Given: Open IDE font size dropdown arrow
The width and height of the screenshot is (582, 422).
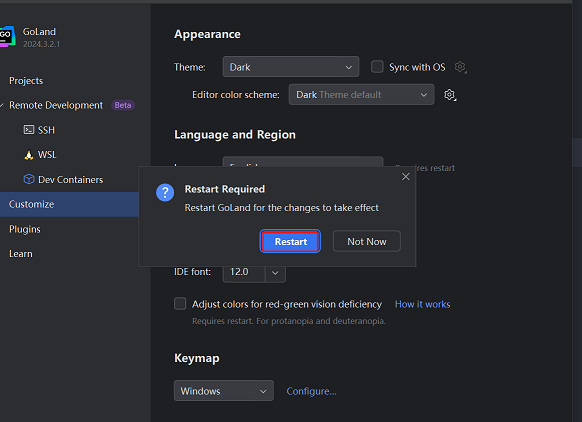Looking at the screenshot, I should click(275, 273).
